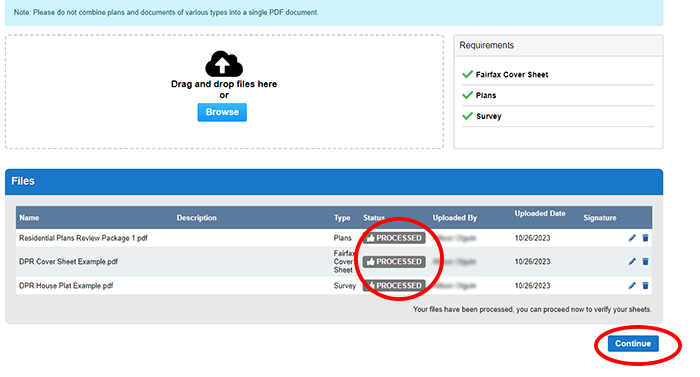Click the note about not combining PDF documents
Viewport: 700px width, 377px height.
[x=166, y=13]
